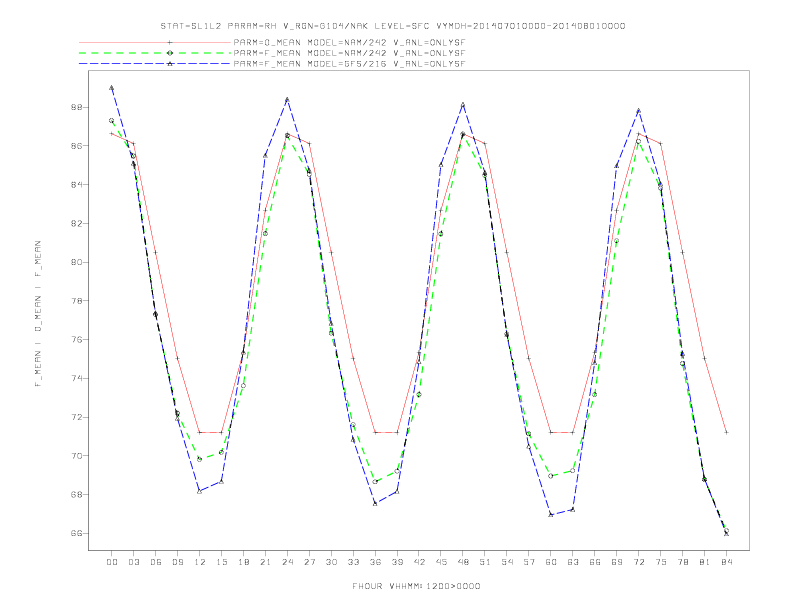Click the chart title beginning STAT=SL1L2 PARAM=RH
Screen dimensions: 792x612
pos(393,26)
